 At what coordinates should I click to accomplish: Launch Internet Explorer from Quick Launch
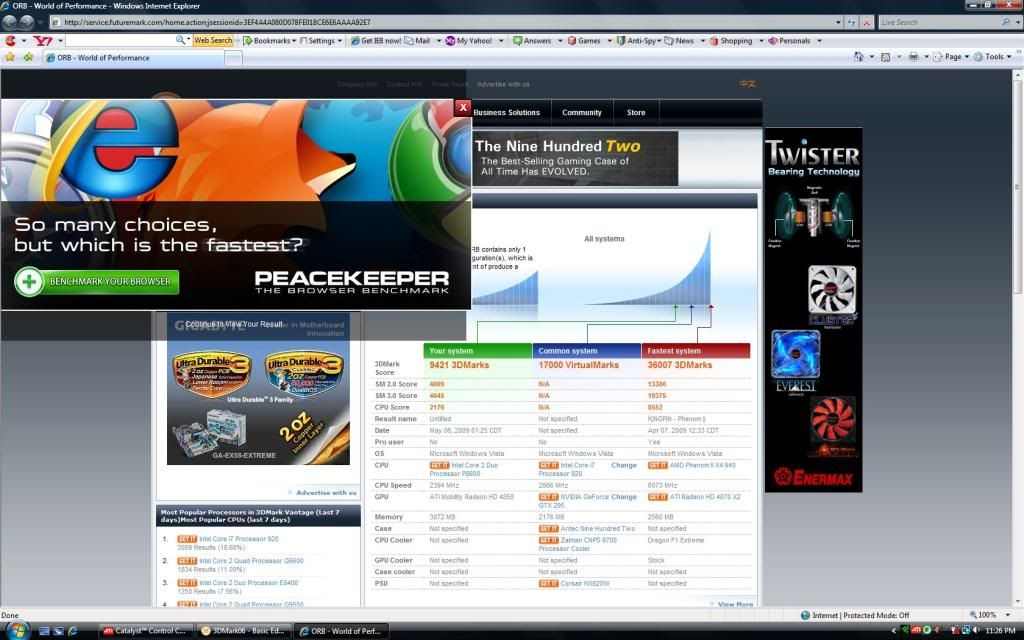[72, 631]
